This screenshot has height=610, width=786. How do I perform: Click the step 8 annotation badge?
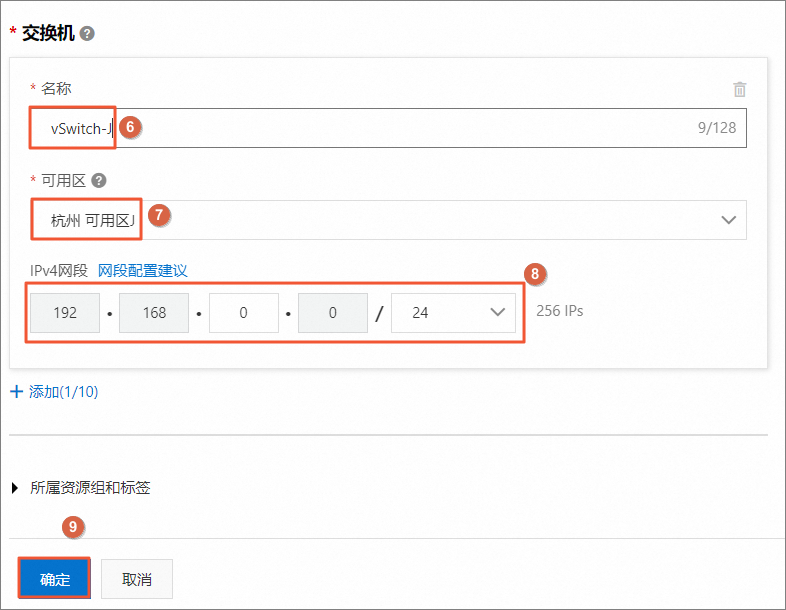point(535,273)
